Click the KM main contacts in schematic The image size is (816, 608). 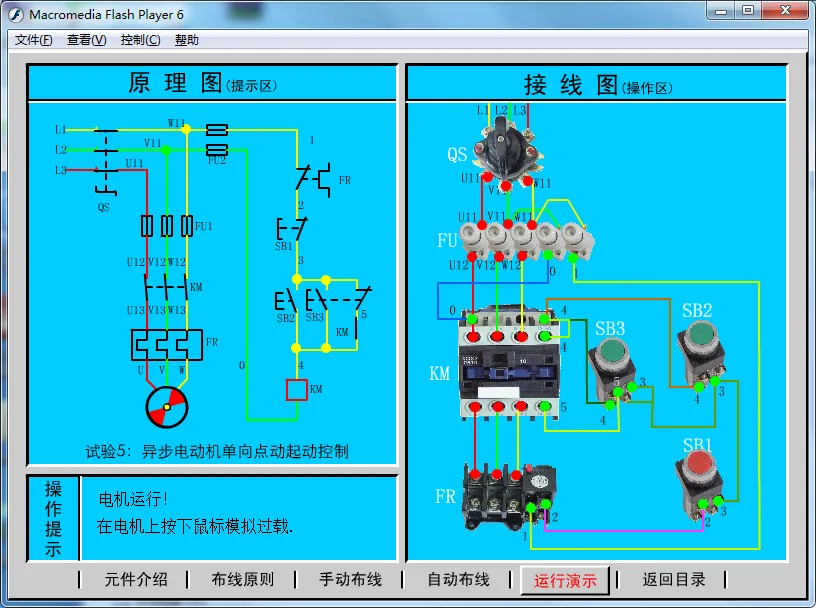pyautogui.click(x=166, y=287)
